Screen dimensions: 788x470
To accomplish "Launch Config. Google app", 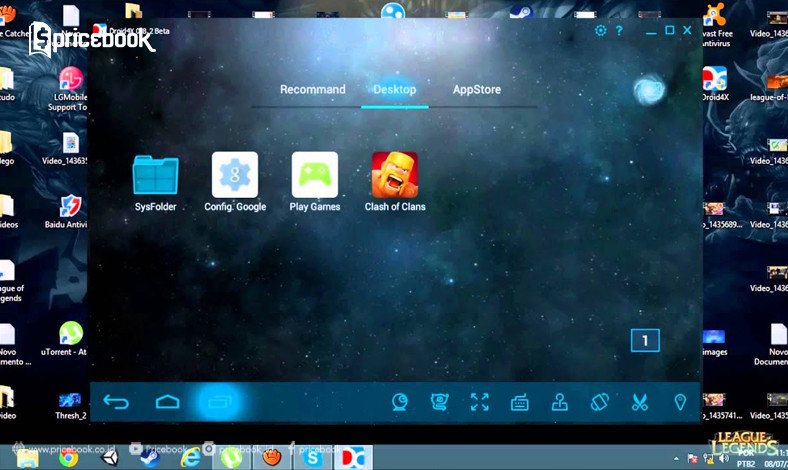I will point(235,175).
